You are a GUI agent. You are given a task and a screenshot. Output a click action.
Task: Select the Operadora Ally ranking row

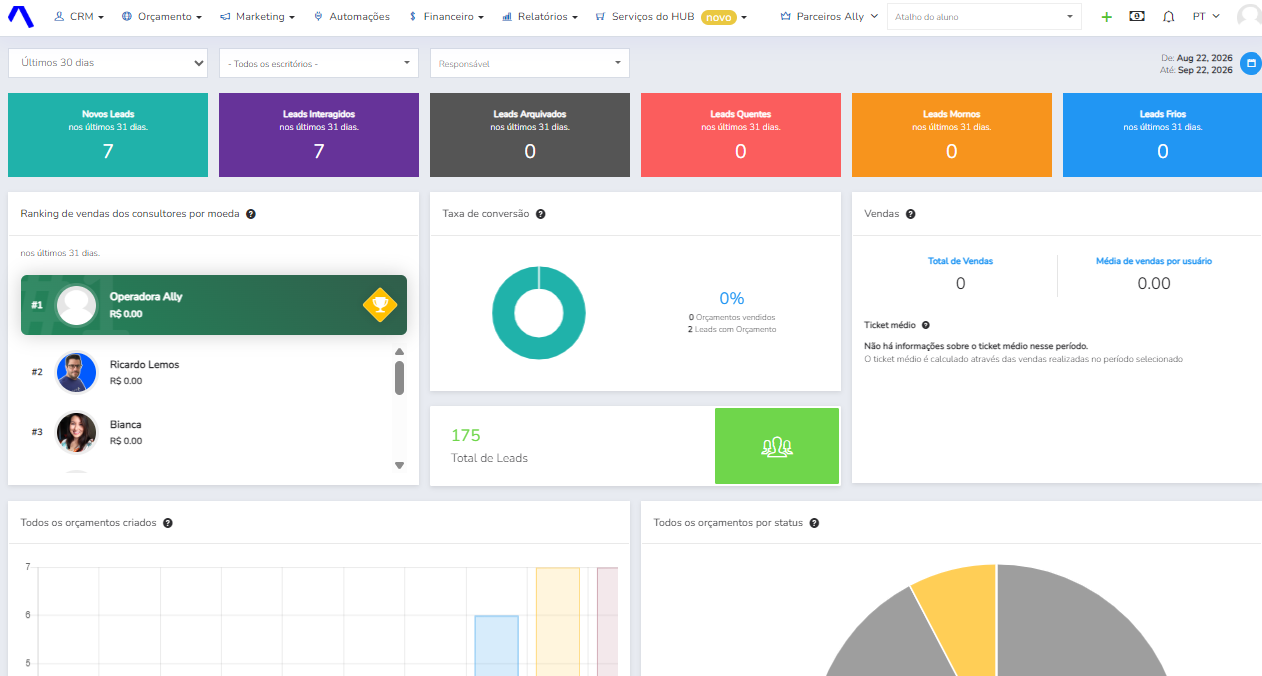coord(214,305)
